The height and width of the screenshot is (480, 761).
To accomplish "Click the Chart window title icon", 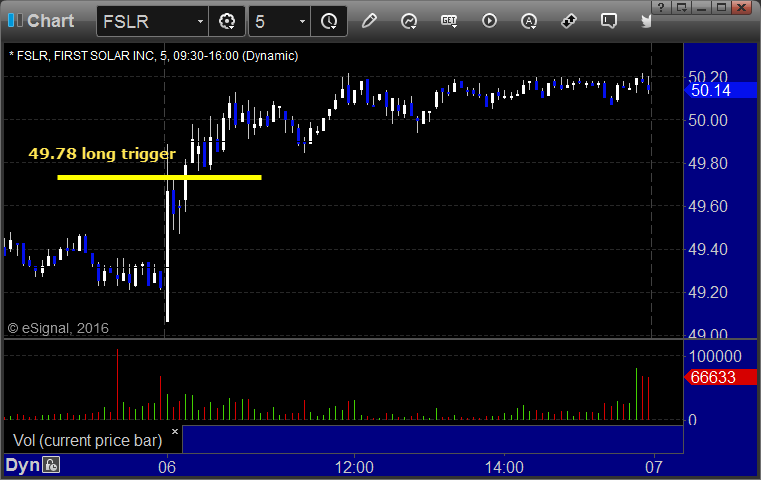I will coord(15,20).
